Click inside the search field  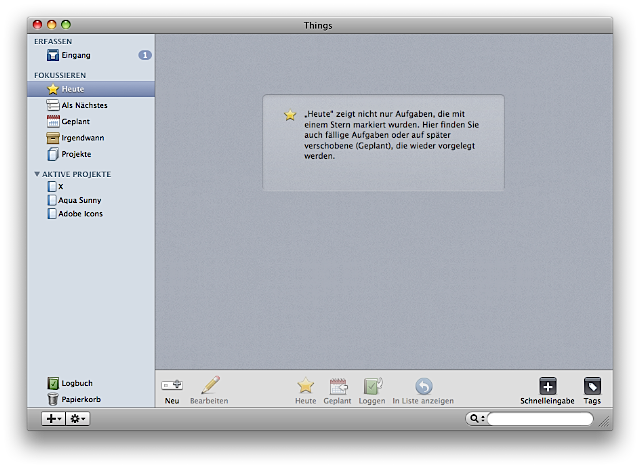point(540,419)
